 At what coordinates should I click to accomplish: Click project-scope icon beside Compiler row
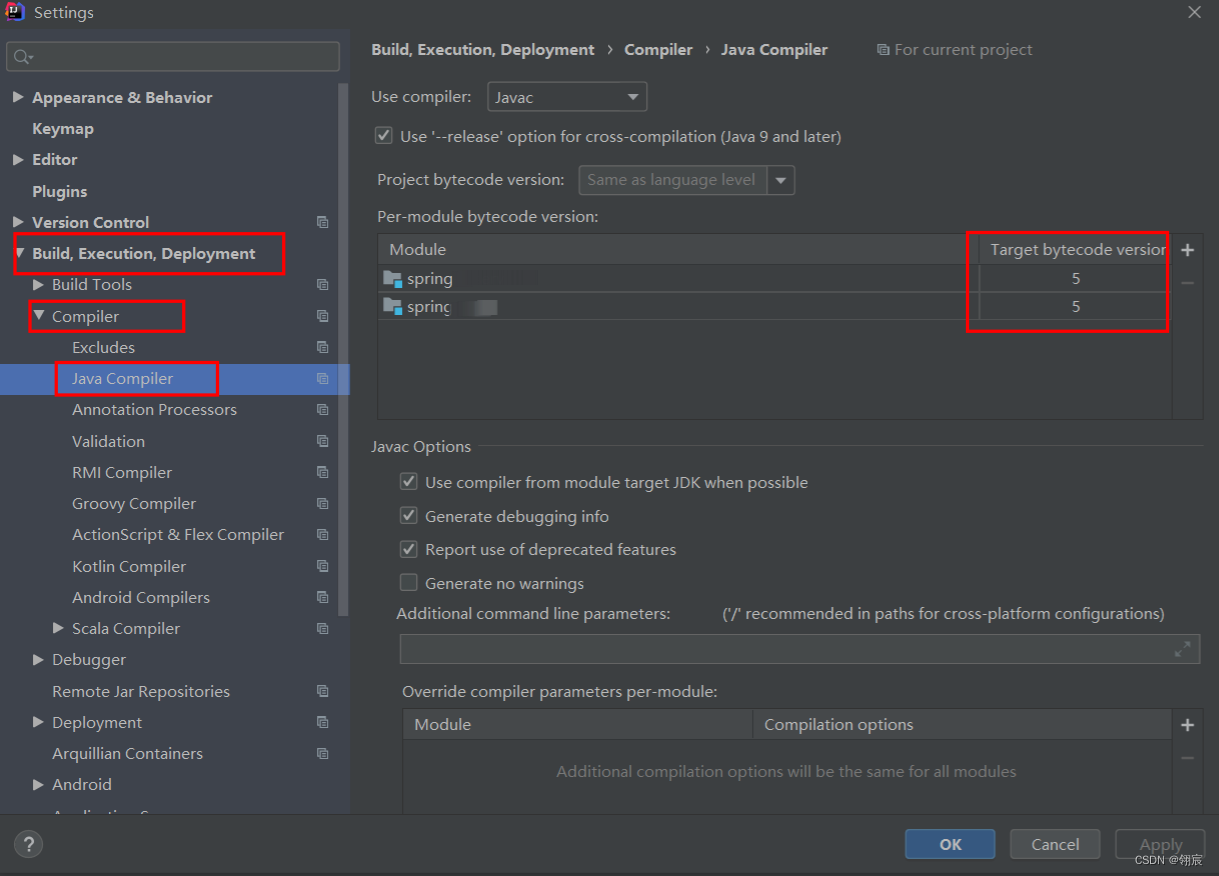click(x=322, y=316)
